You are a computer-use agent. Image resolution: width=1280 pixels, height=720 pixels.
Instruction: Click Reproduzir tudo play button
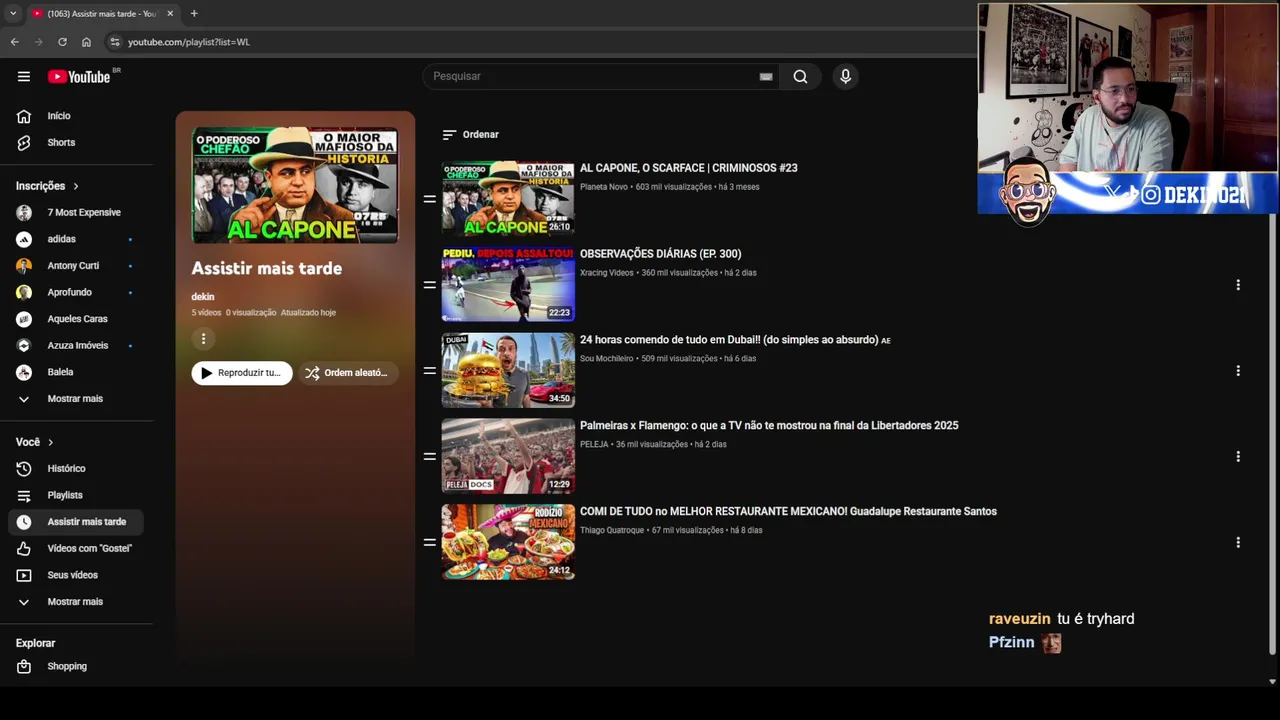[x=242, y=373]
